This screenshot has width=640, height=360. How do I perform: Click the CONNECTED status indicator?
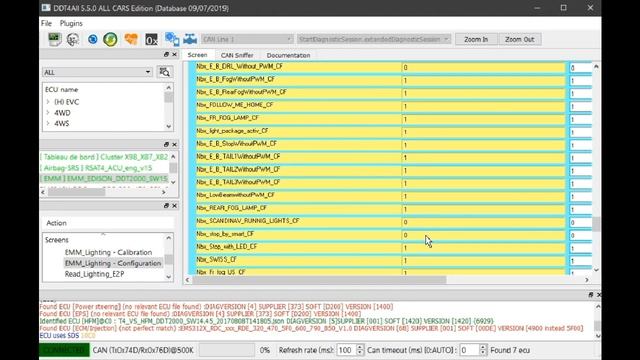click(64, 350)
